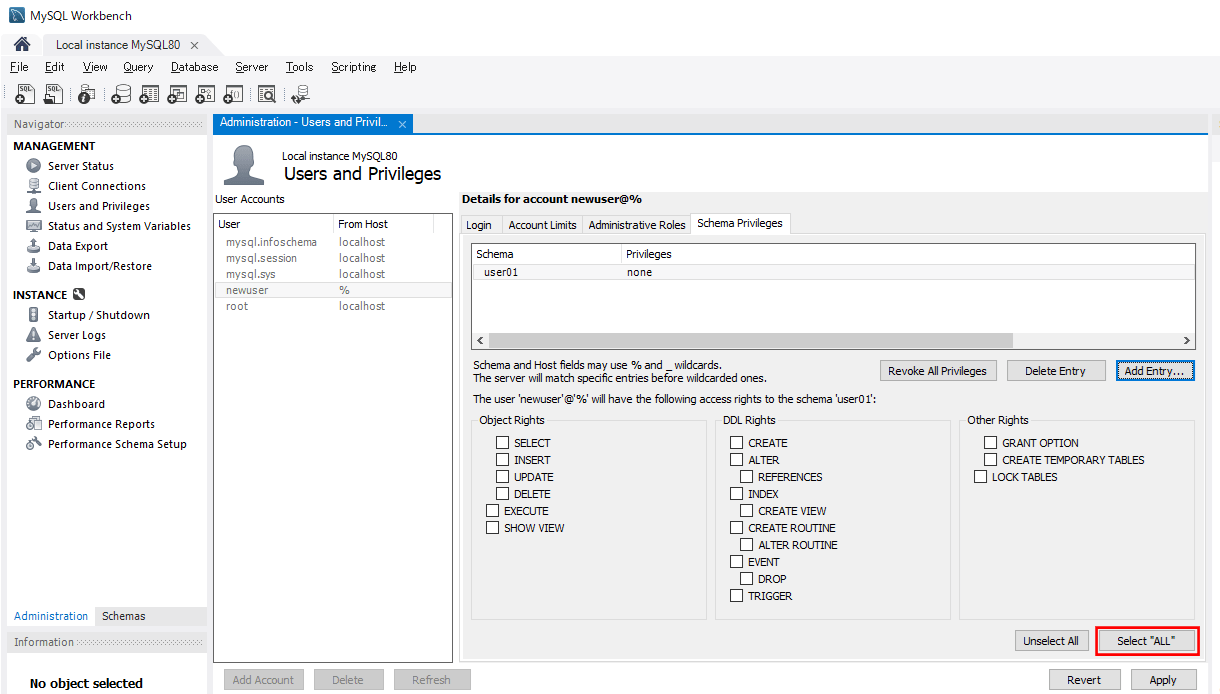Click the search table data toolbar icon
Viewport: 1220px width, 694px height.
coord(266,94)
